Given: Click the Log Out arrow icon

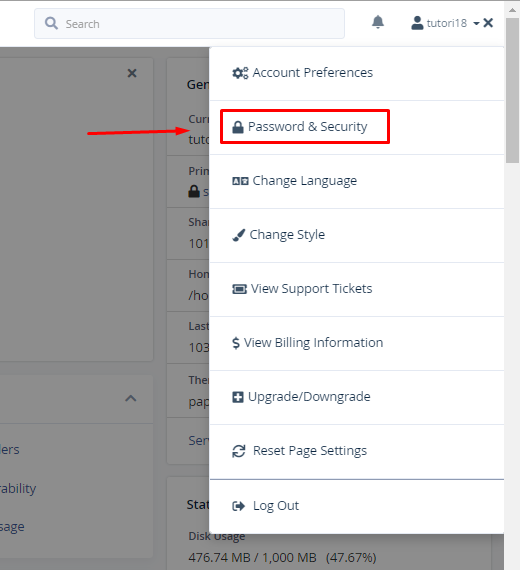Looking at the screenshot, I should (239, 506).
